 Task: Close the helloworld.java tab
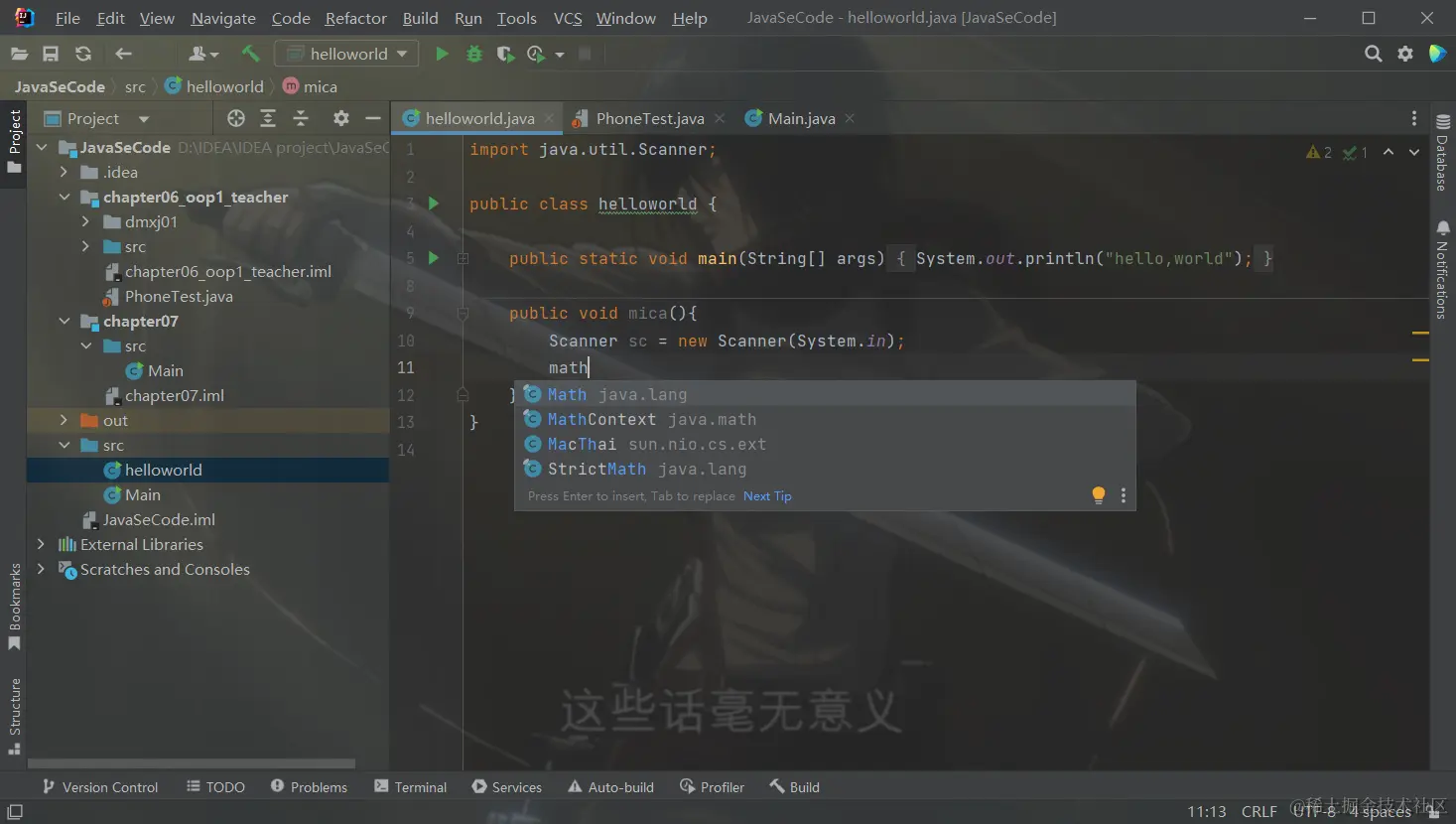549,118
